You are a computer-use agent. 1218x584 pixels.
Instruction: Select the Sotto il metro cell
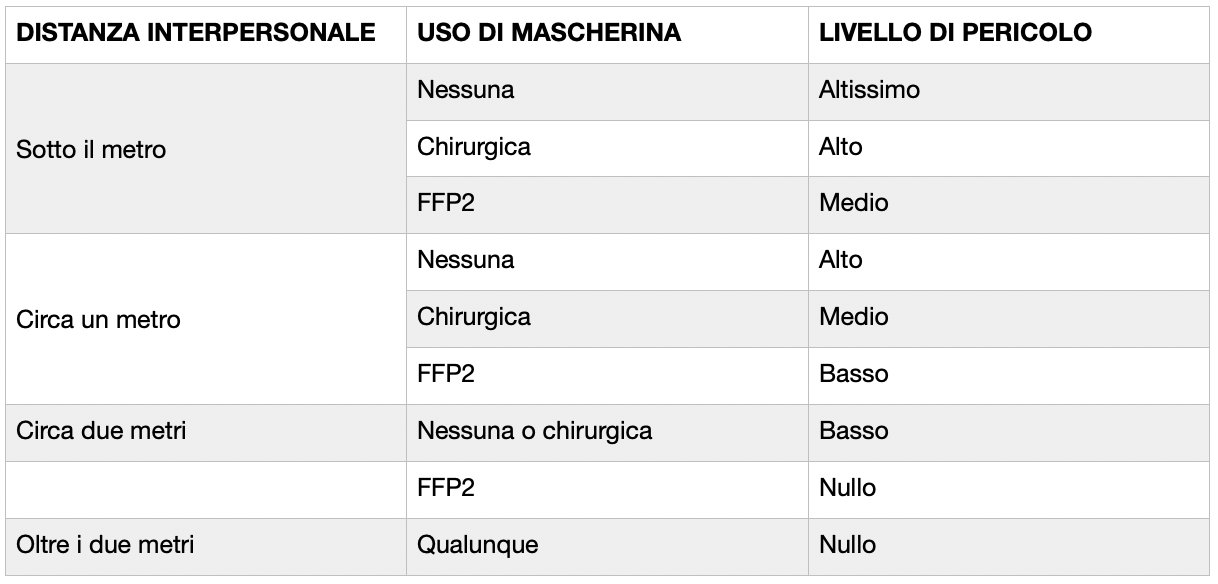pyautogui.click(x=92, y=150)
